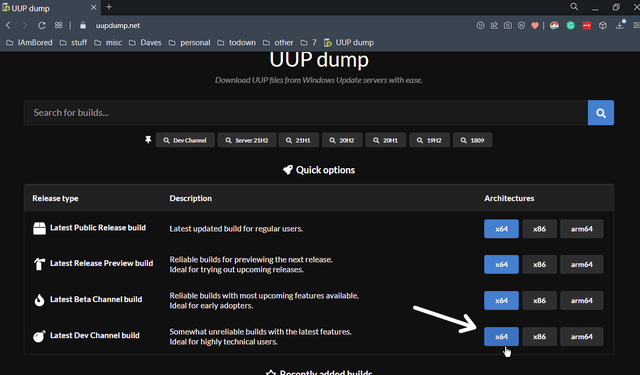Open the speed dial grid icon

(58, 25)
